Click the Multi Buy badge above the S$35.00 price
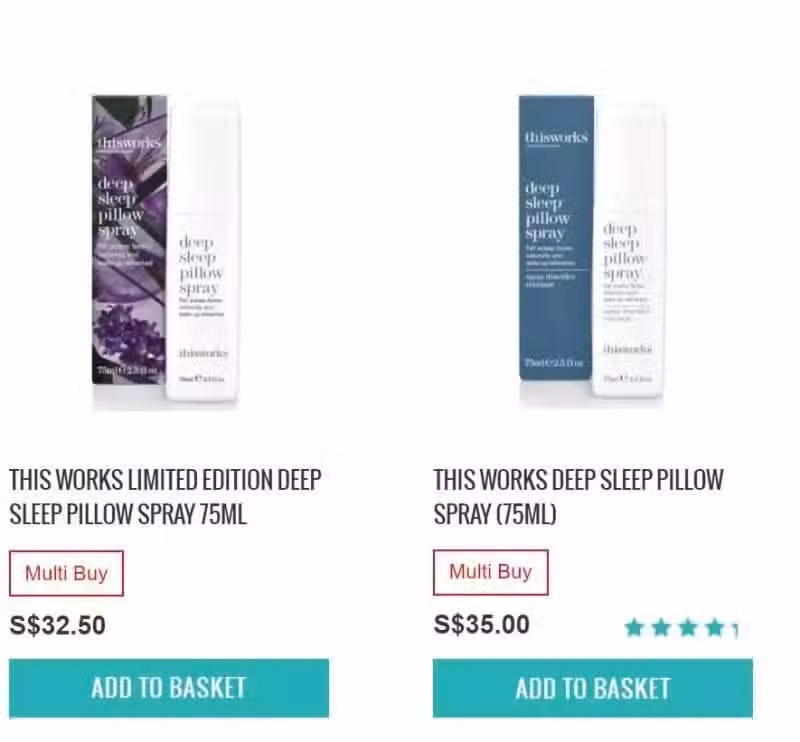Screen dimensions: 800x742 (491, 572)
